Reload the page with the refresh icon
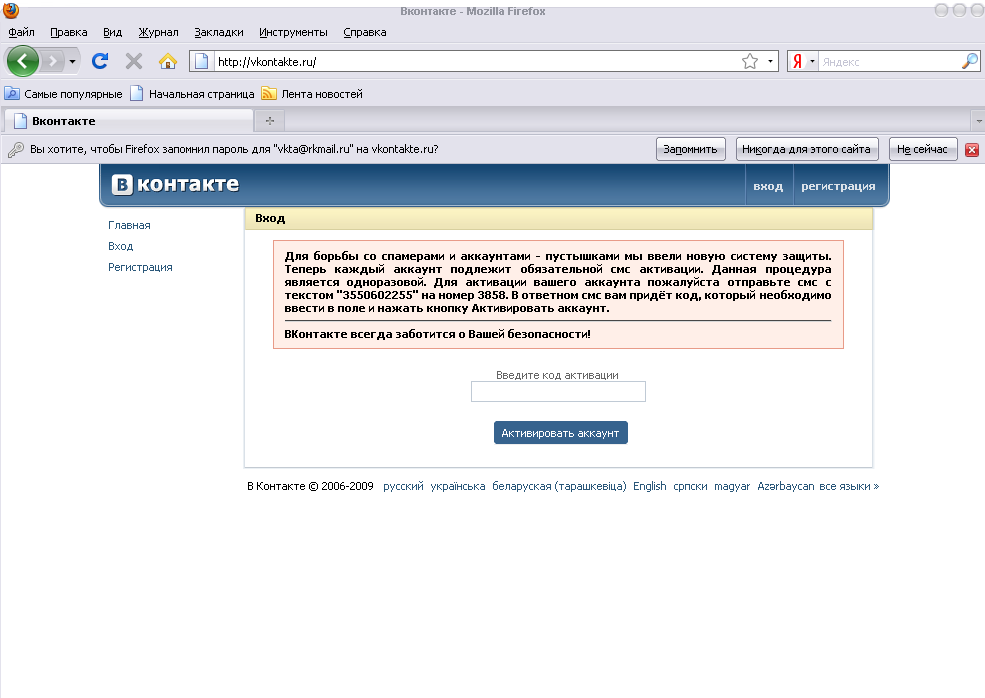 coord(100,61)
